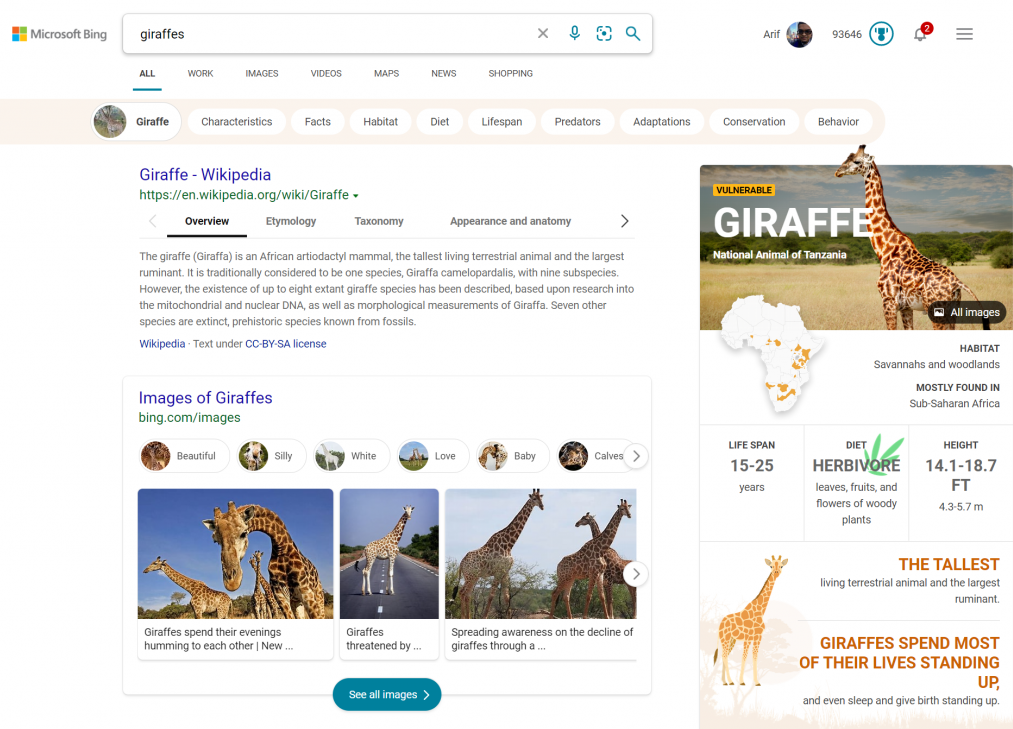Open the bing.com/images link

[x=189, y=417]
